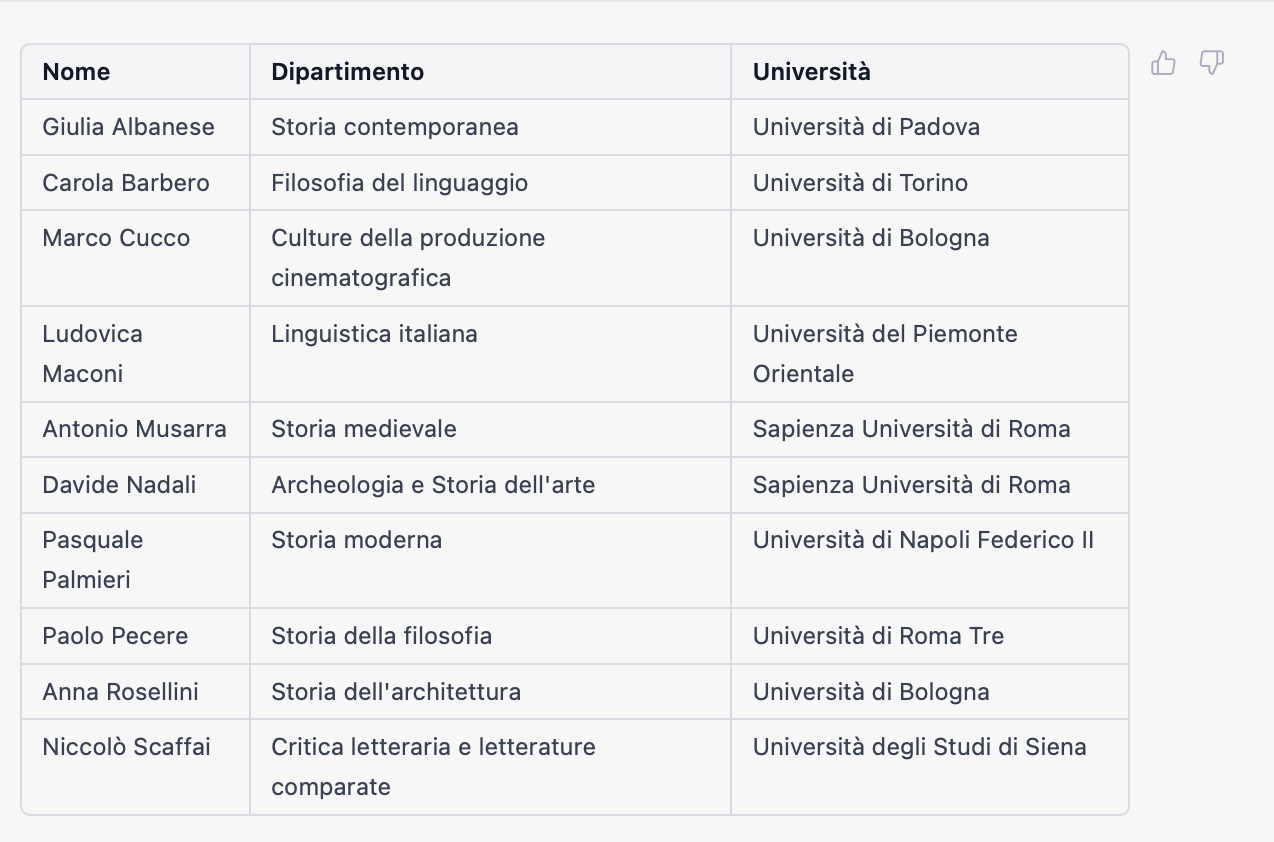
Task: Click the Dipartimento column header
Action: 347,72
